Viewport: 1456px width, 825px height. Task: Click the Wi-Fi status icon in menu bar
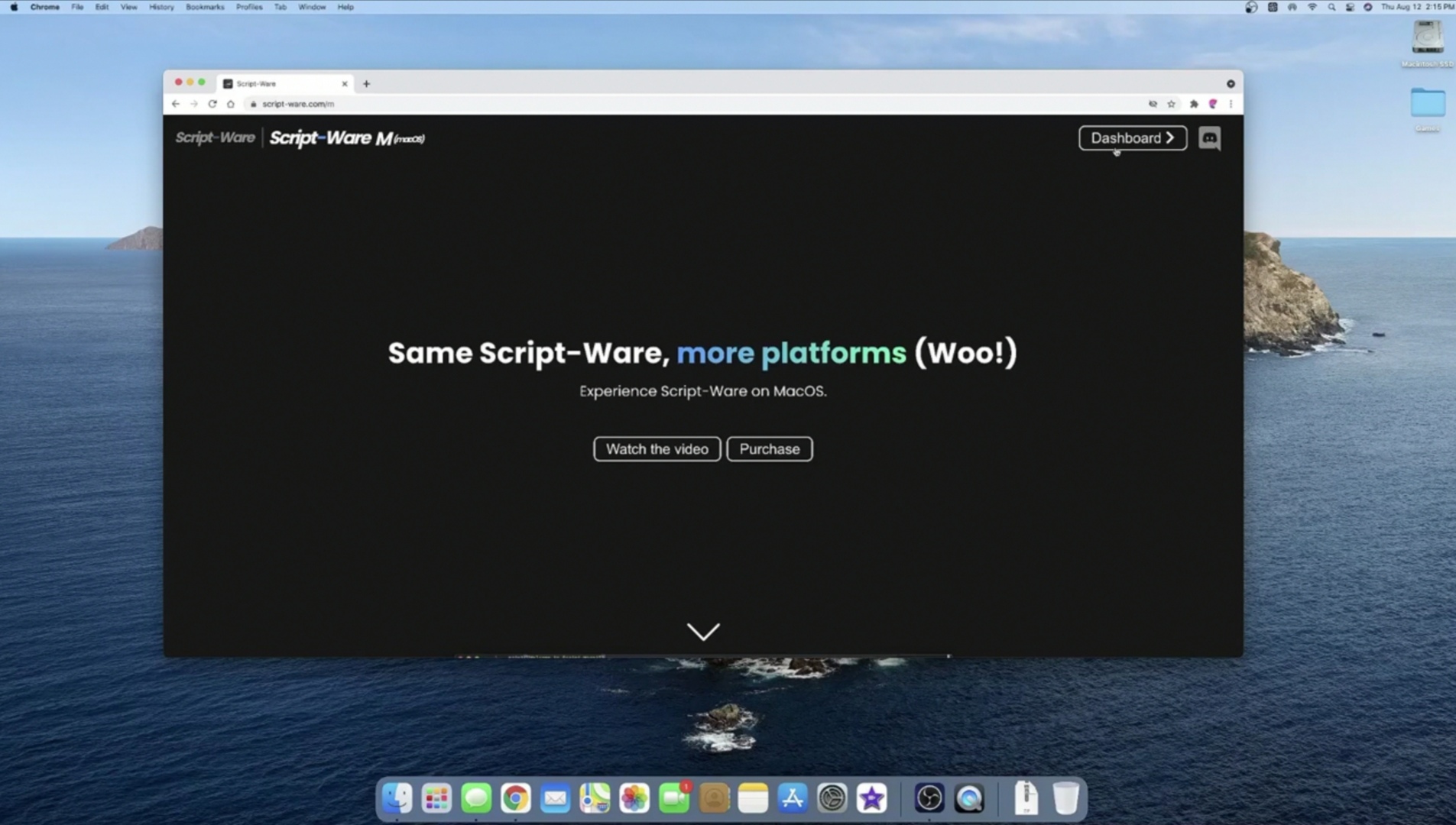click(1312, 7)
